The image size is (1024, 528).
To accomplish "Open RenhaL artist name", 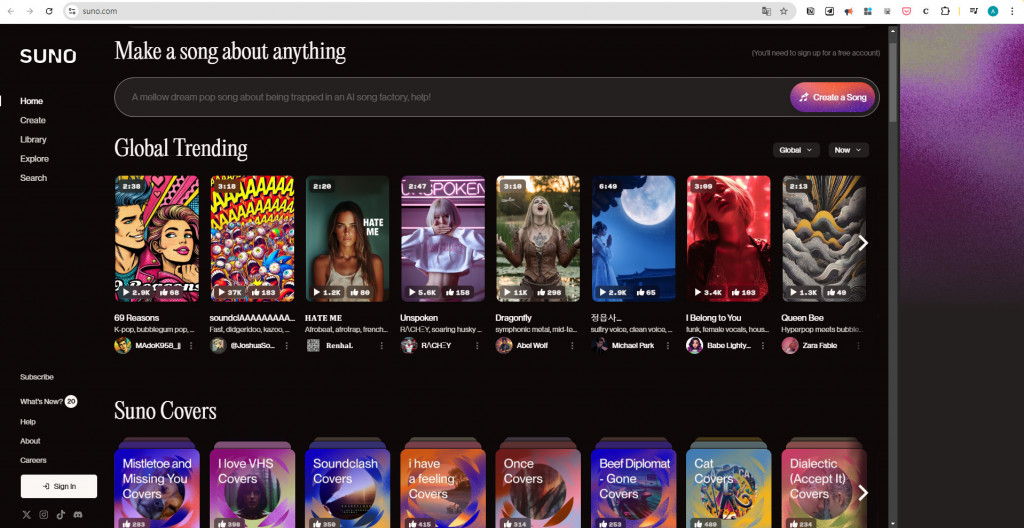I will point(339,346).
